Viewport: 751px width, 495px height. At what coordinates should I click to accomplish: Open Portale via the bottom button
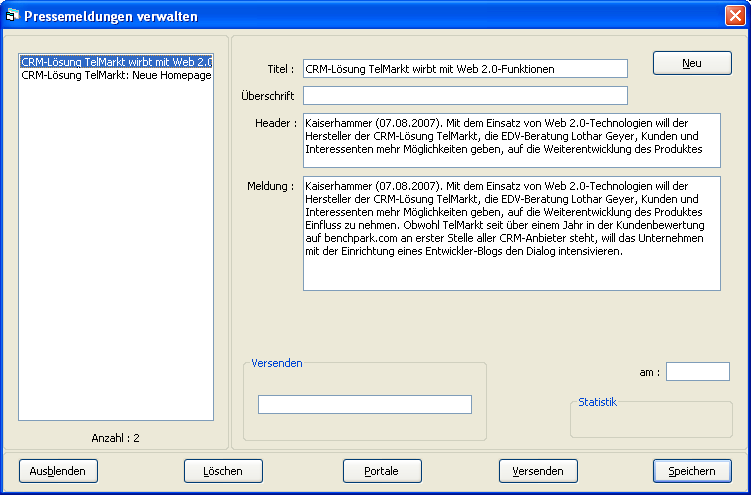point(381,471)
